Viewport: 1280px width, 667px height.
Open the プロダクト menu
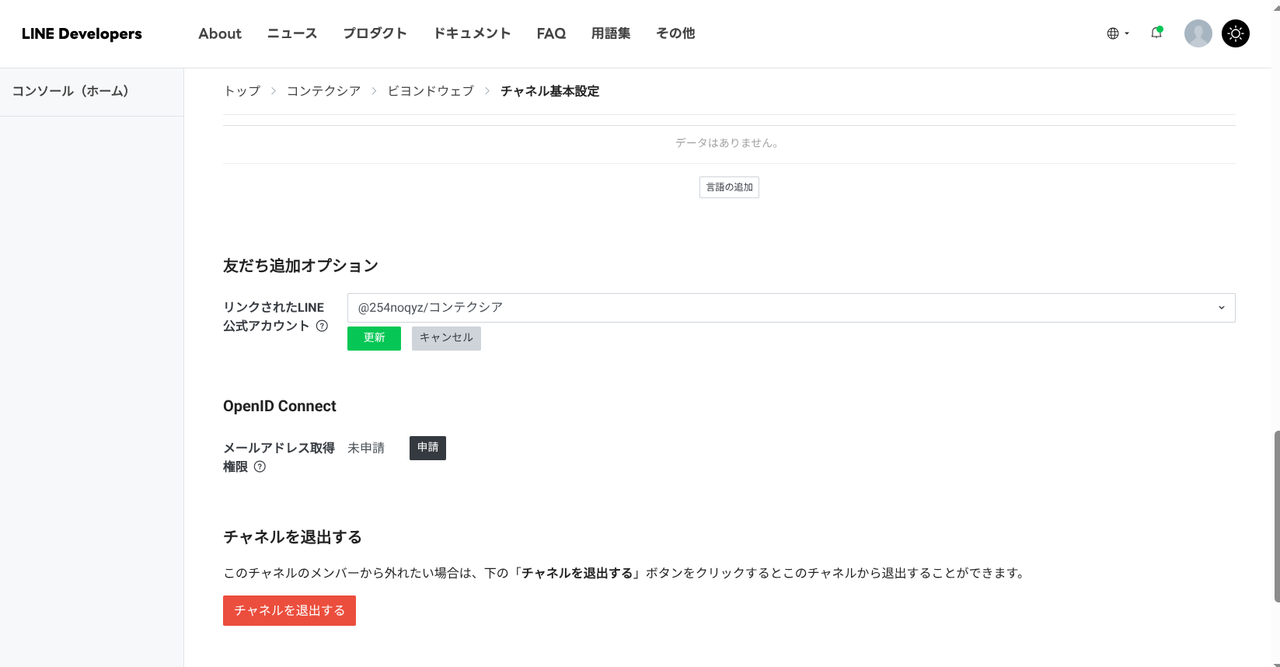pyautogui.click(x=375, y=34)
